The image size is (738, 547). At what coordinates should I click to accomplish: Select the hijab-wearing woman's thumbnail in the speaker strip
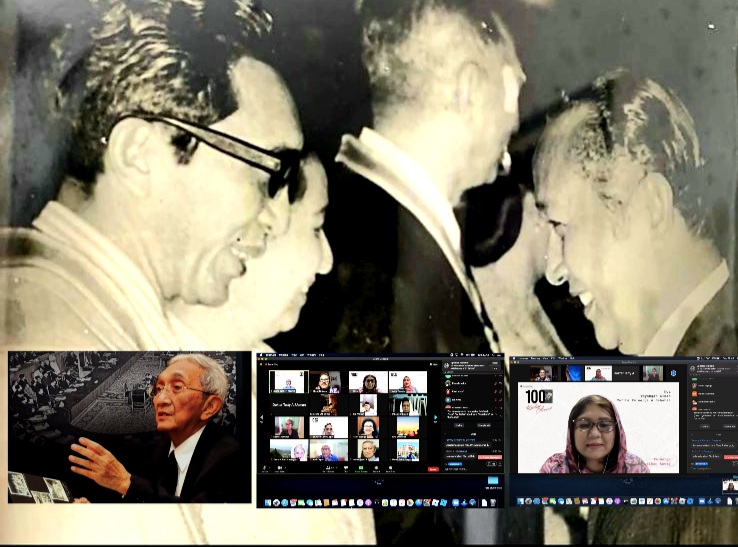pos(598,373)
